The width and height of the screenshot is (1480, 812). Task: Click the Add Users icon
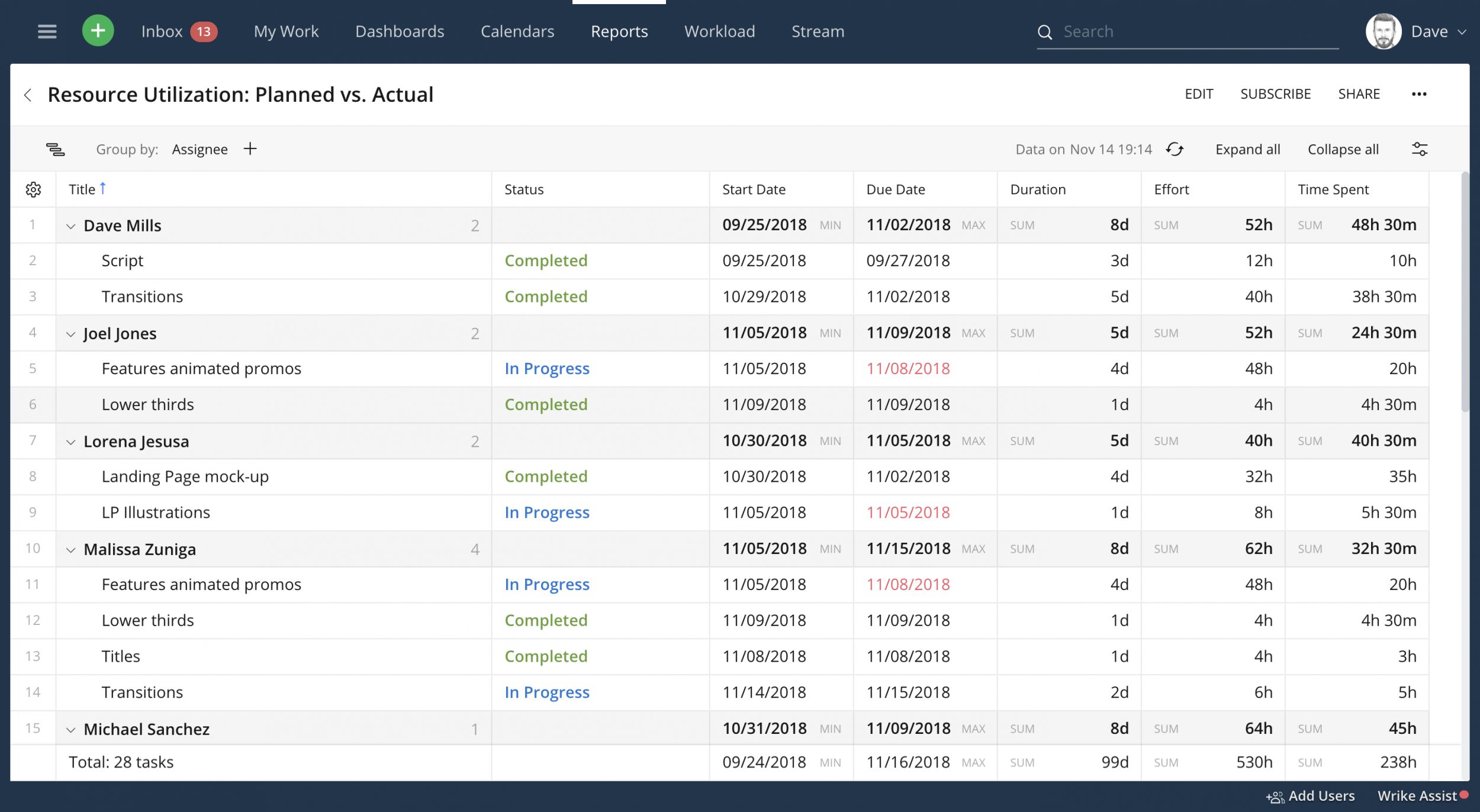coord(1275,795)
